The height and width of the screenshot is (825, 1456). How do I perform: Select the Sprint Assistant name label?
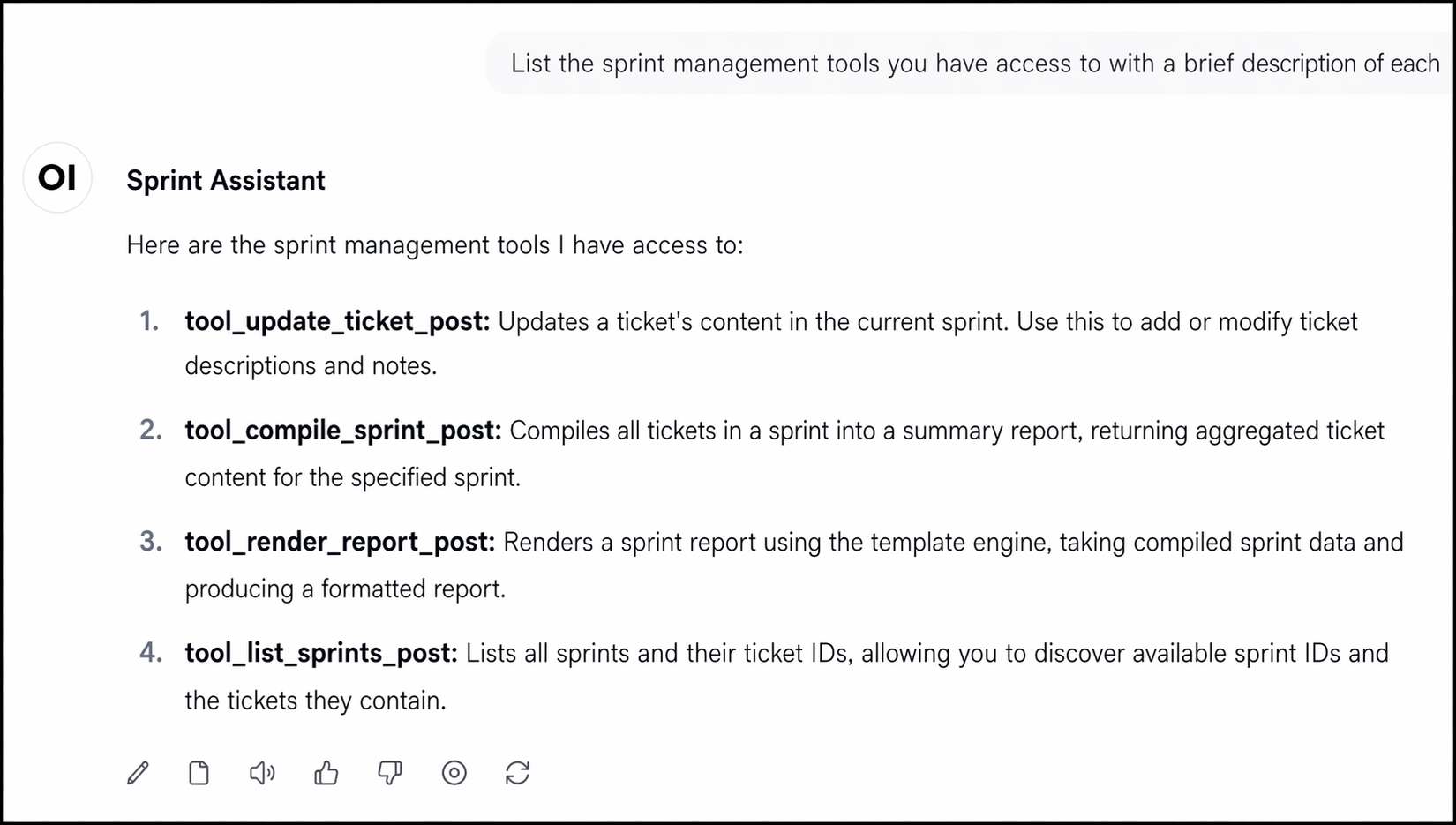tap(226, 180)
